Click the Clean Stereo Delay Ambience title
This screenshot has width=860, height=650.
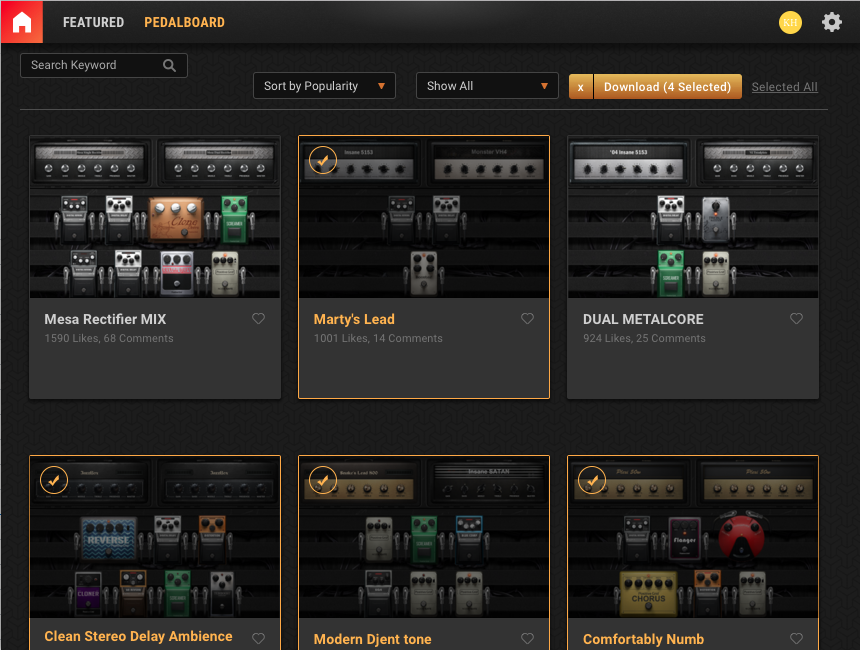click(138, 636)
